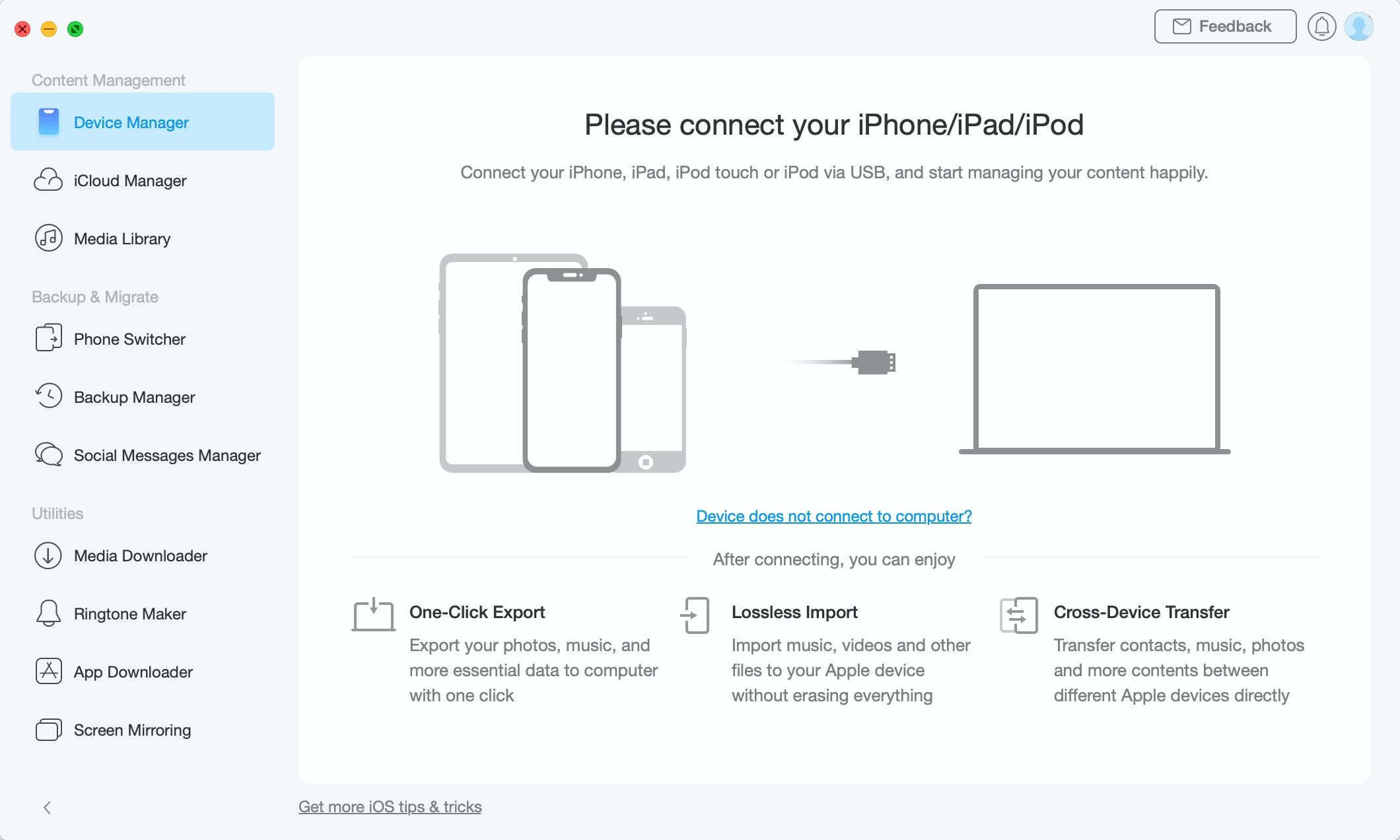Expand Backup & Migrate section
The image size is (1400, 840).
pos(96,296)
